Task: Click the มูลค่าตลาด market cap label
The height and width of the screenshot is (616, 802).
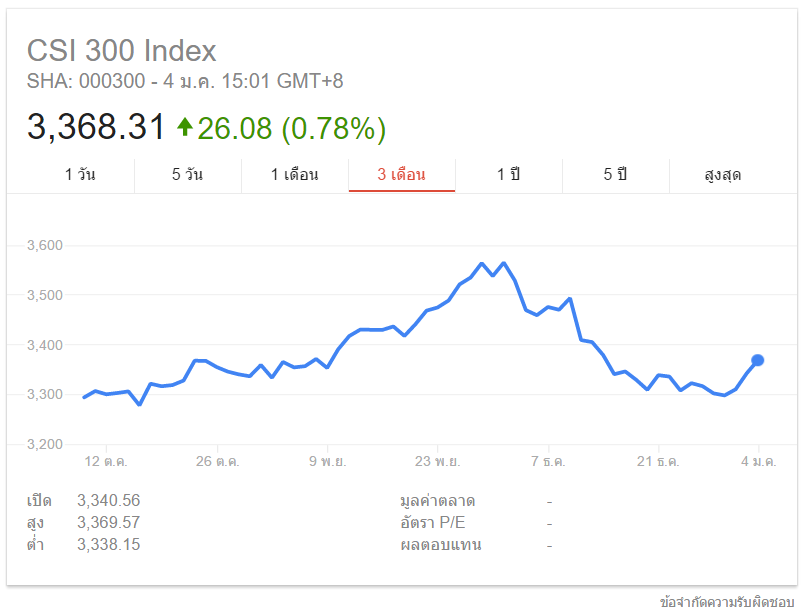Action: pyautogui.click(x=437, y=500)
